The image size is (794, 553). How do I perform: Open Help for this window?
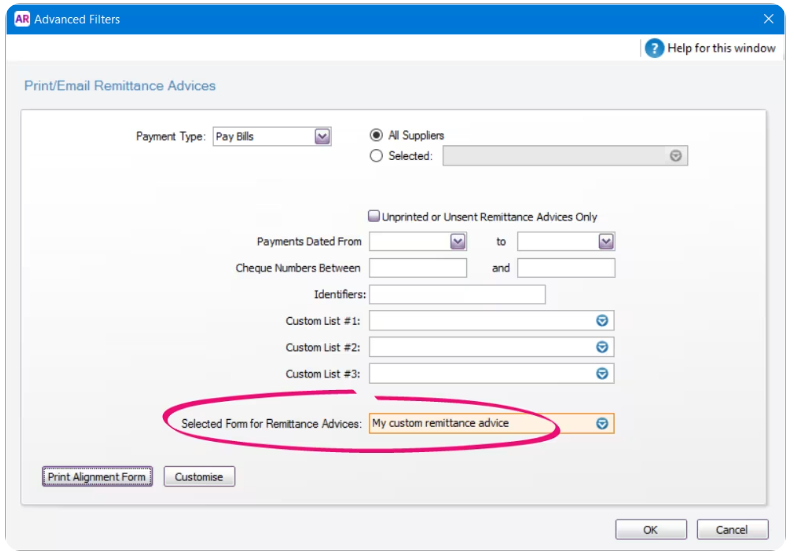coord(720,48)
